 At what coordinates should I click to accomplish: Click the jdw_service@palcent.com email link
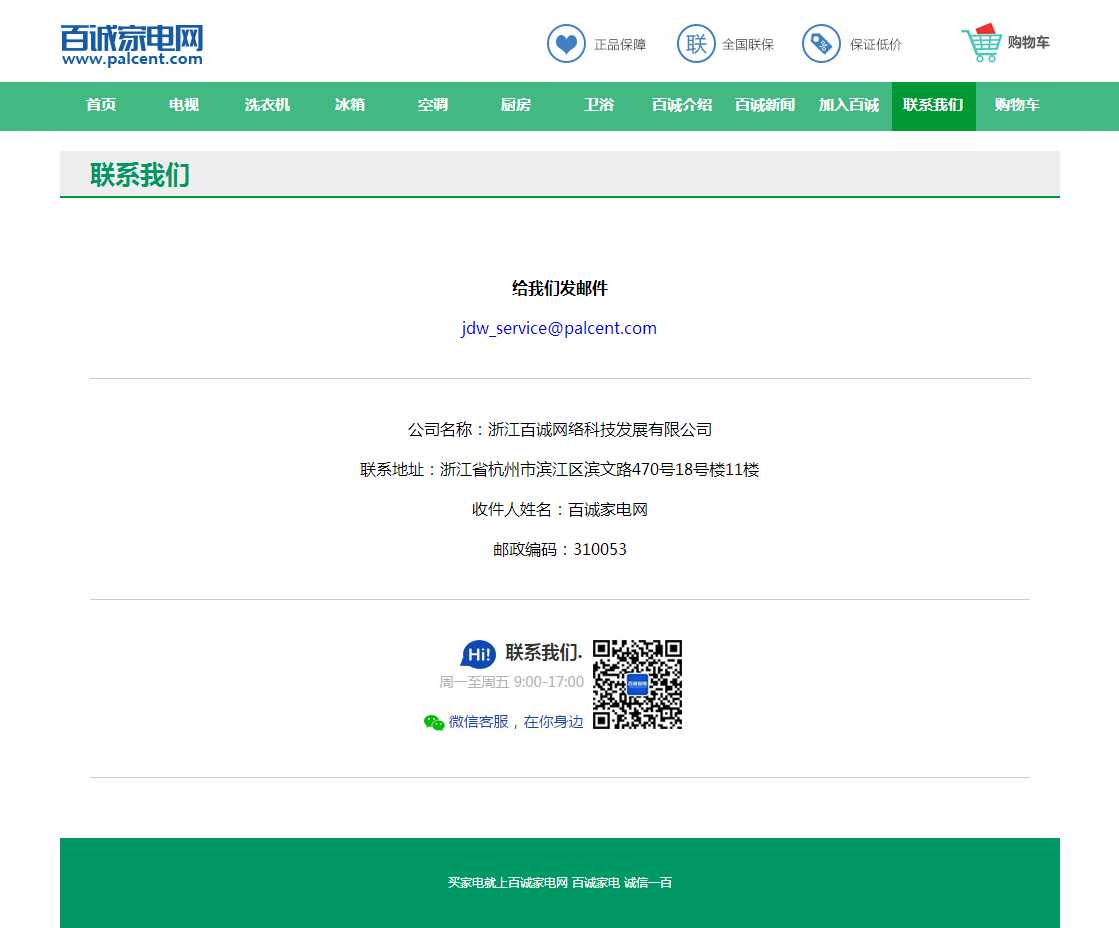tap(559, 328)
